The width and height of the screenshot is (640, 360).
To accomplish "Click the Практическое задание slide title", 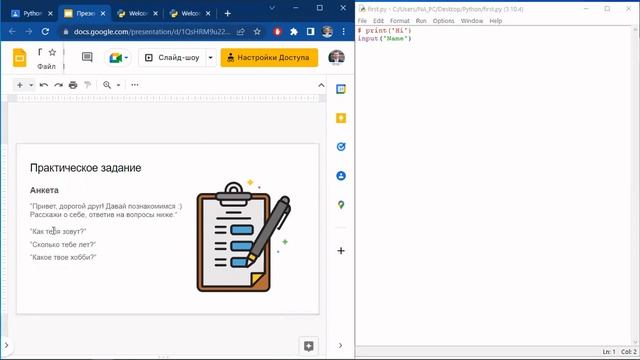I will pyautogui.click(x=85, y=168).
